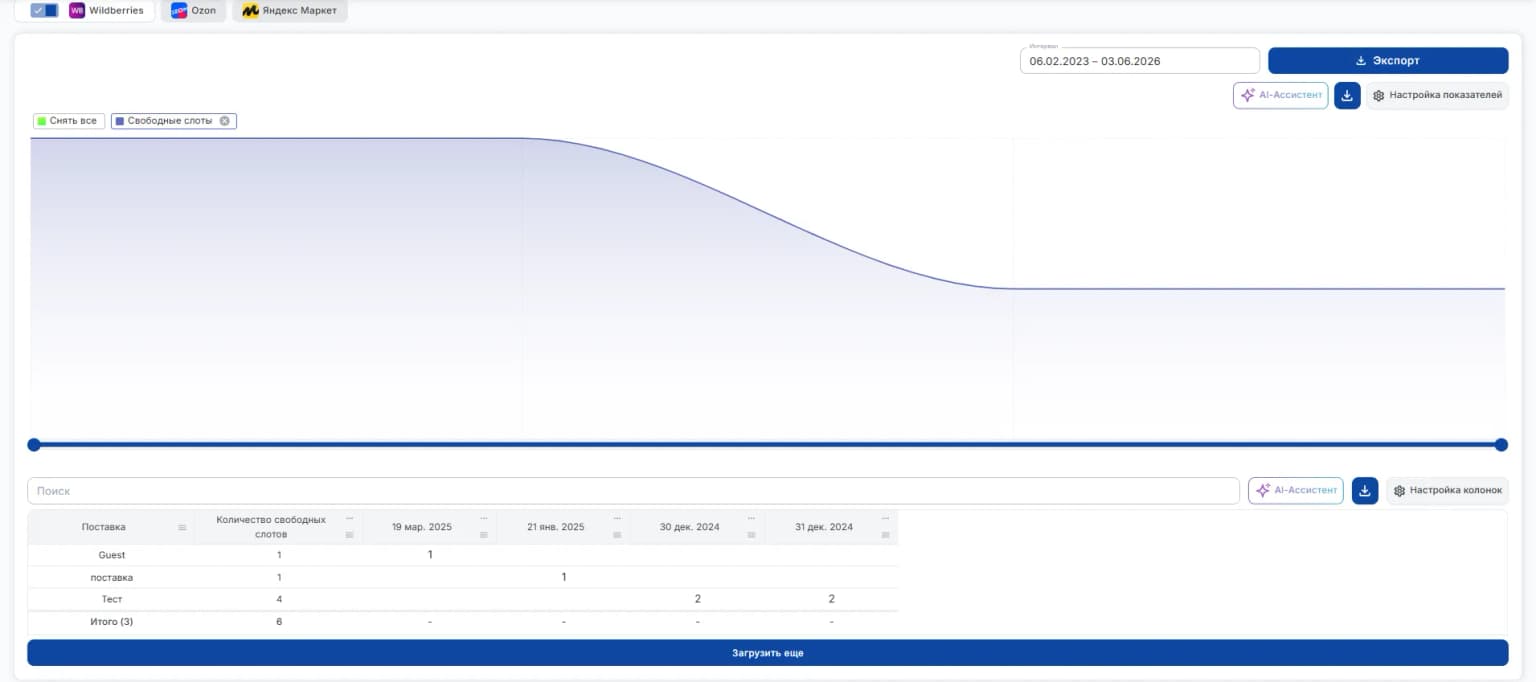Switch to the Ozon marketplace tab
The width and height of the screenshot is (1536, 682).
193,10
